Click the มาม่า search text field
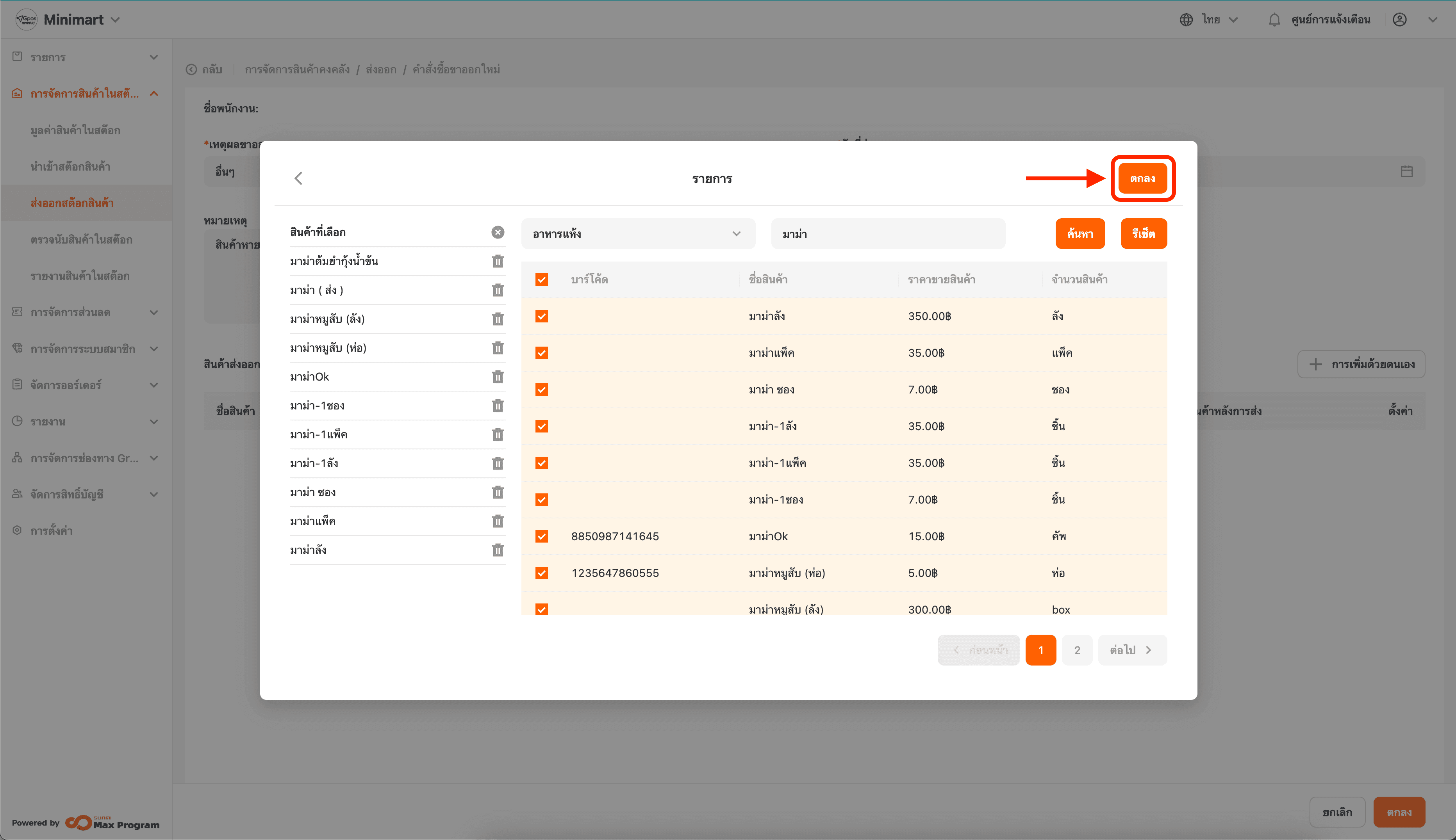 888,234
